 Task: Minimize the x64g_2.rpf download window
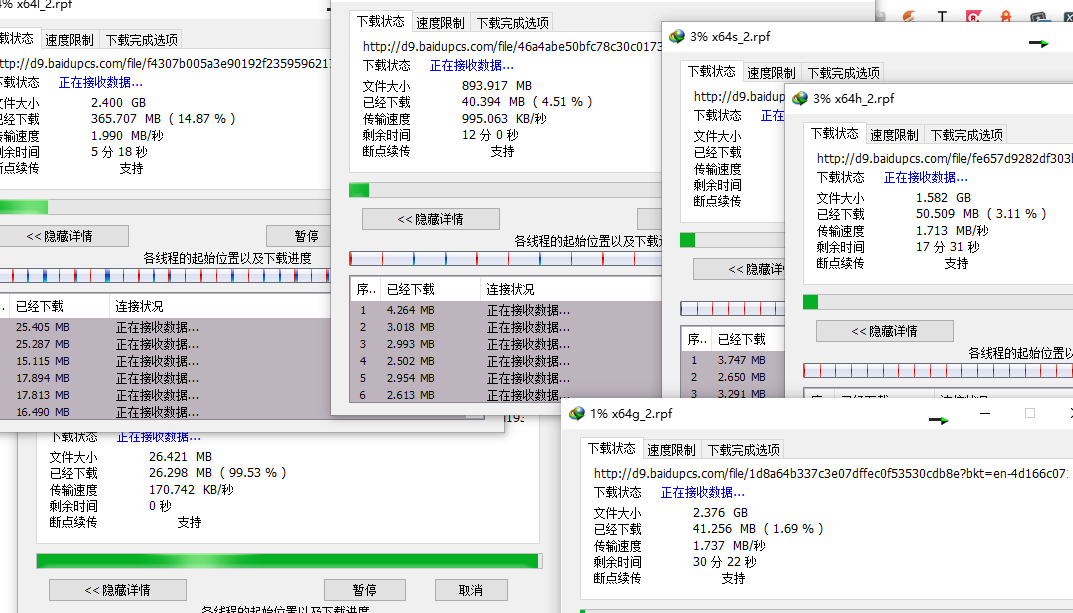pos(985,413)
